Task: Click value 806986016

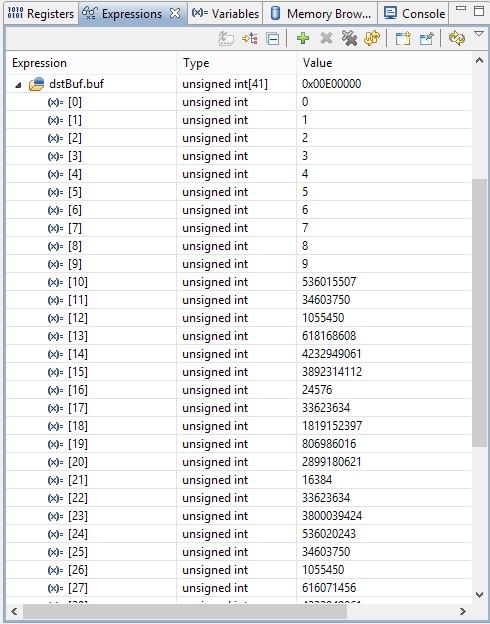Action: [x=329, y=444]
